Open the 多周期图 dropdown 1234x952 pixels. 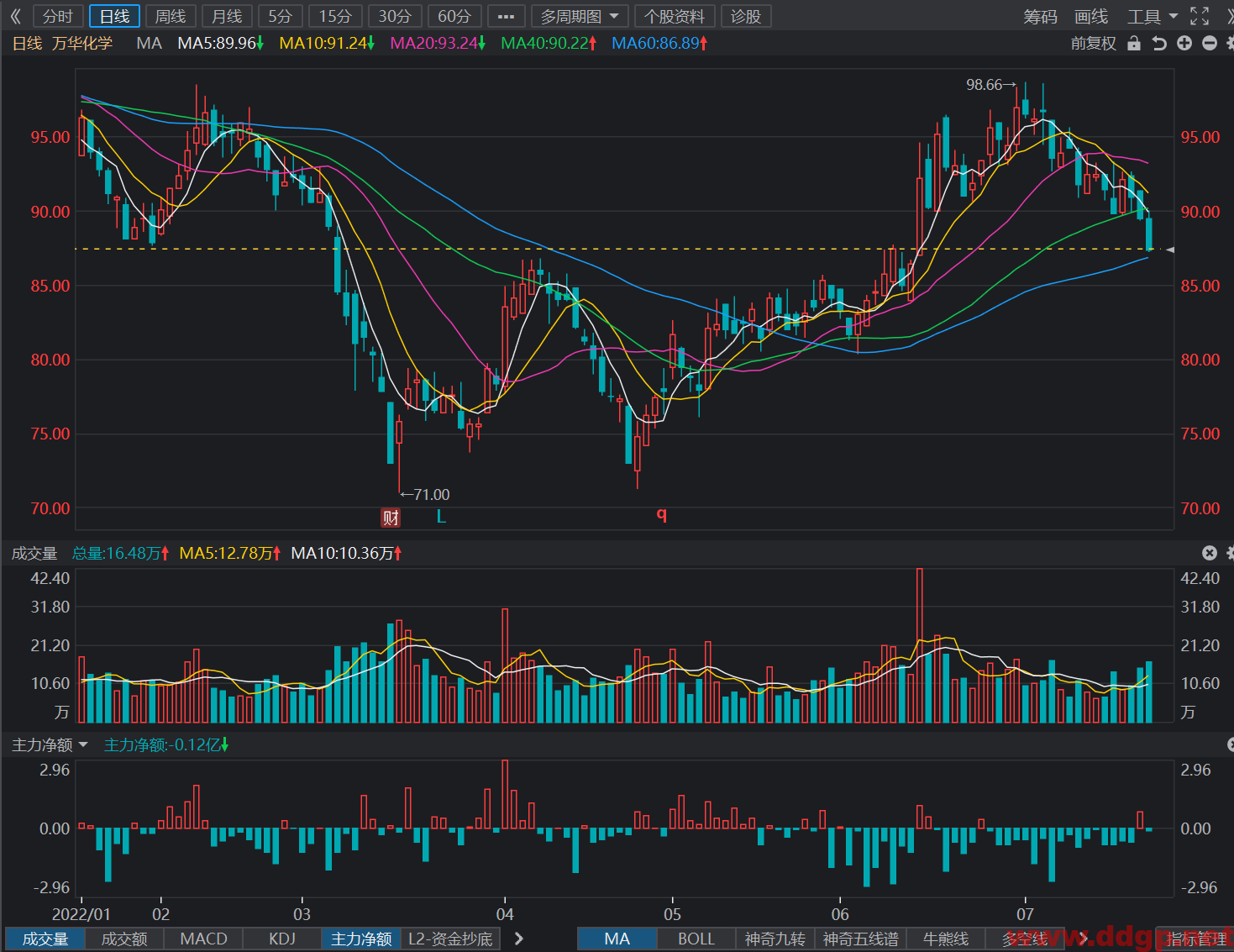[580, 16]
